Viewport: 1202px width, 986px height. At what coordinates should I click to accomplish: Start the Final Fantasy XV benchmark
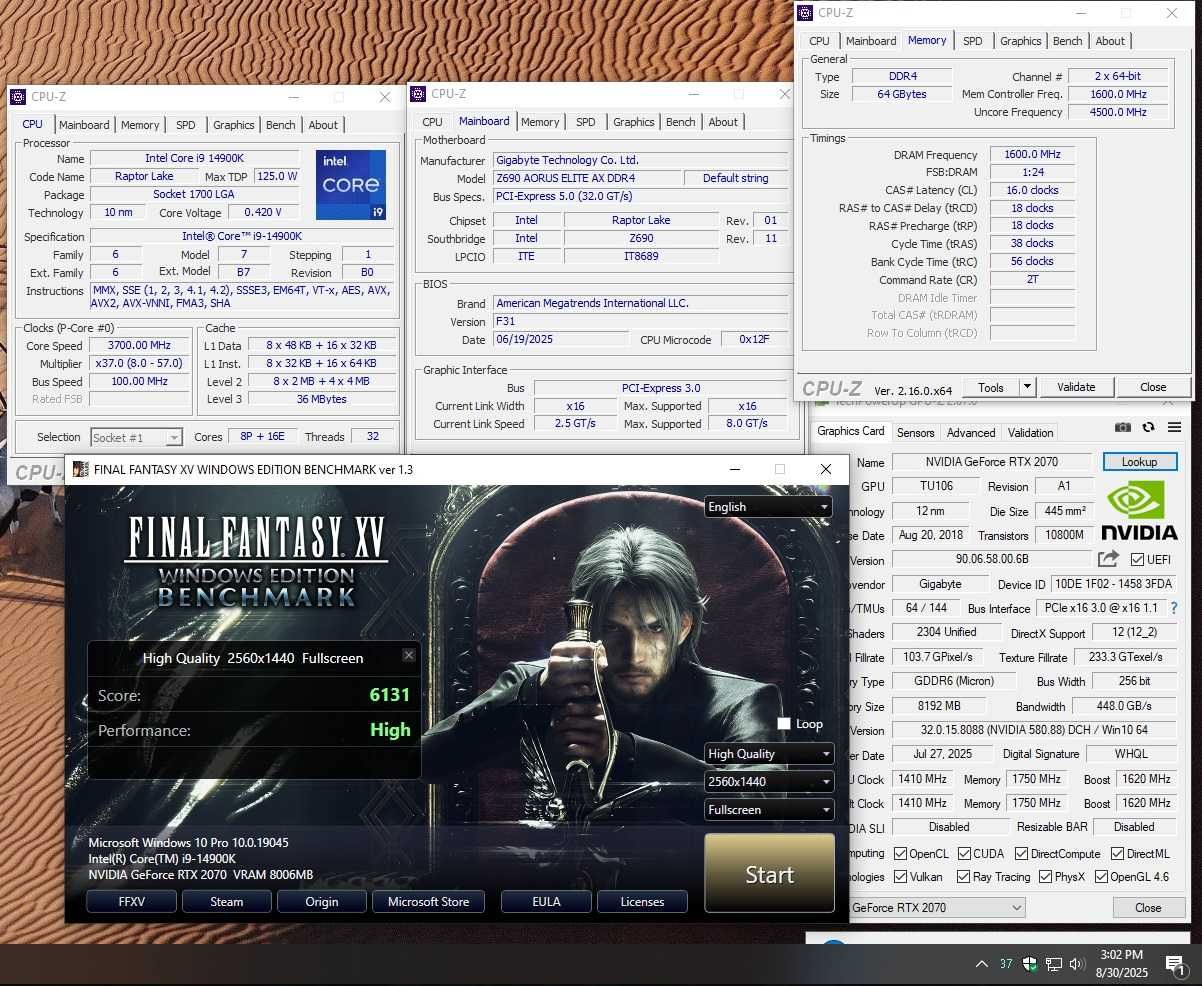point(769,874)
